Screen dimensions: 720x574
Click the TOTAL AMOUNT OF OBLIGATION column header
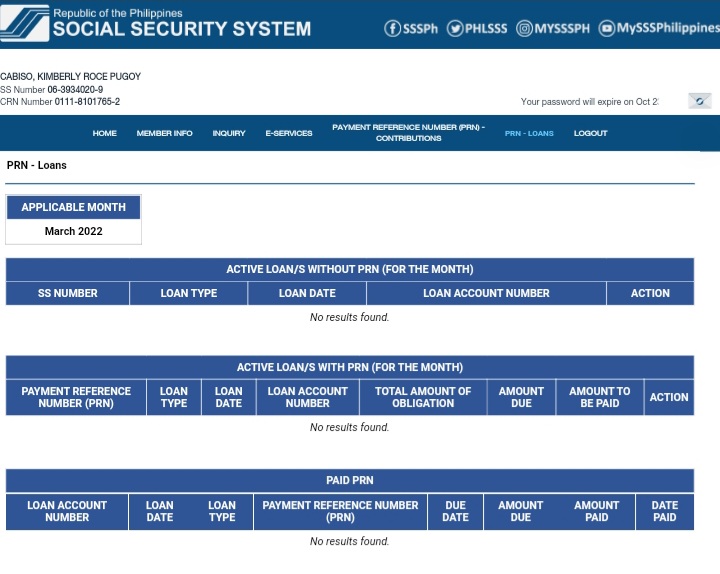(x=422, y=397)
